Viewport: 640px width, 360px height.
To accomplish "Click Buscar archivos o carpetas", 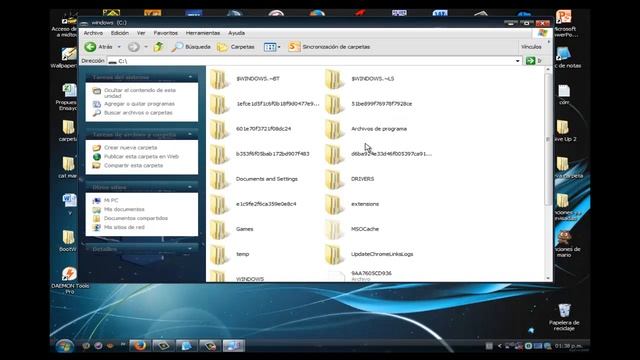I will (x=138, y=113).
